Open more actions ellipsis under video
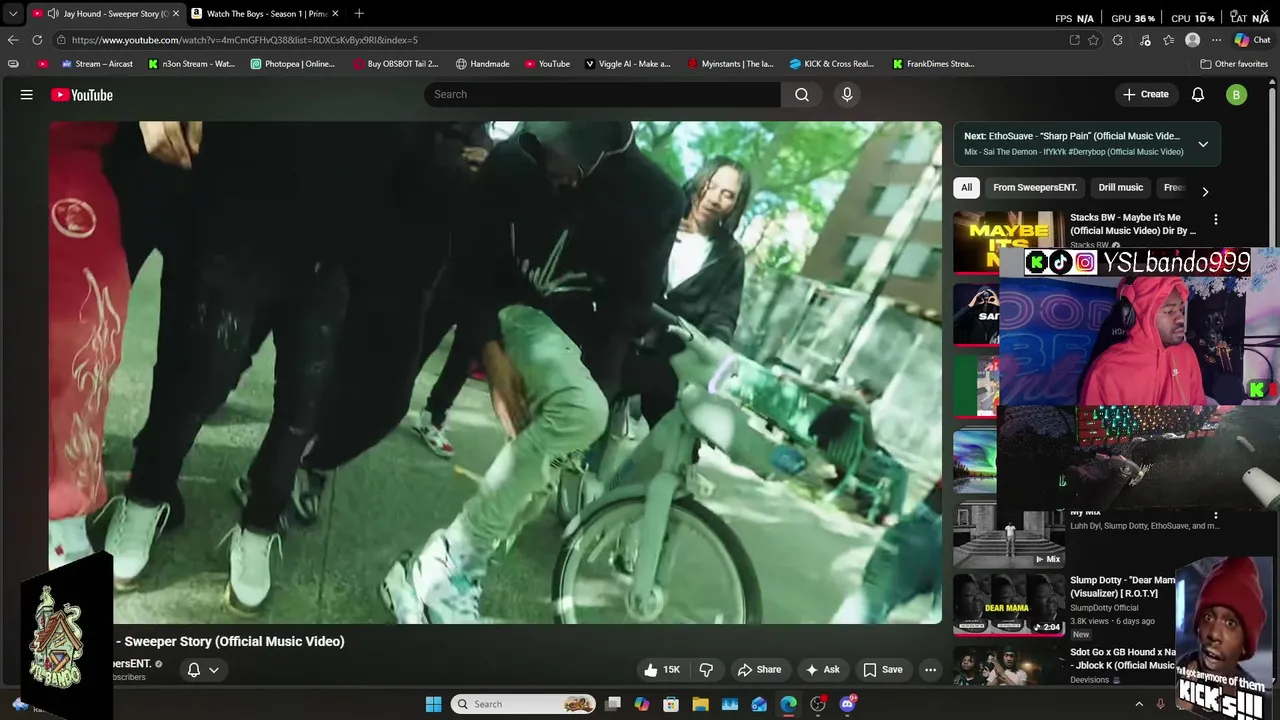 931,670
